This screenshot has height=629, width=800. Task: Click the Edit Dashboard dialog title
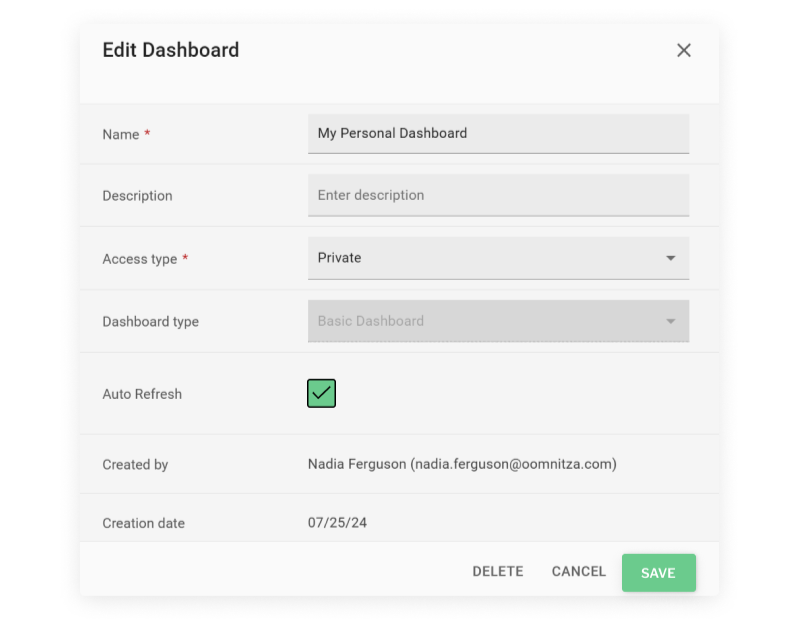click(171, 50)
